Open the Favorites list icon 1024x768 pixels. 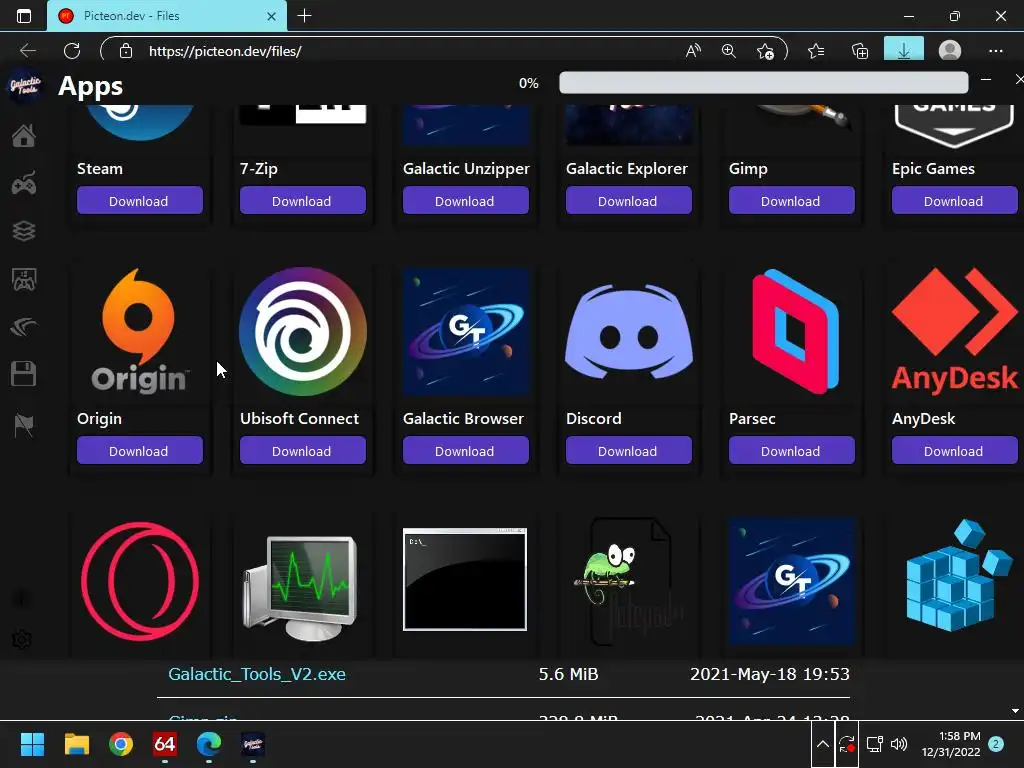[816, 50]
